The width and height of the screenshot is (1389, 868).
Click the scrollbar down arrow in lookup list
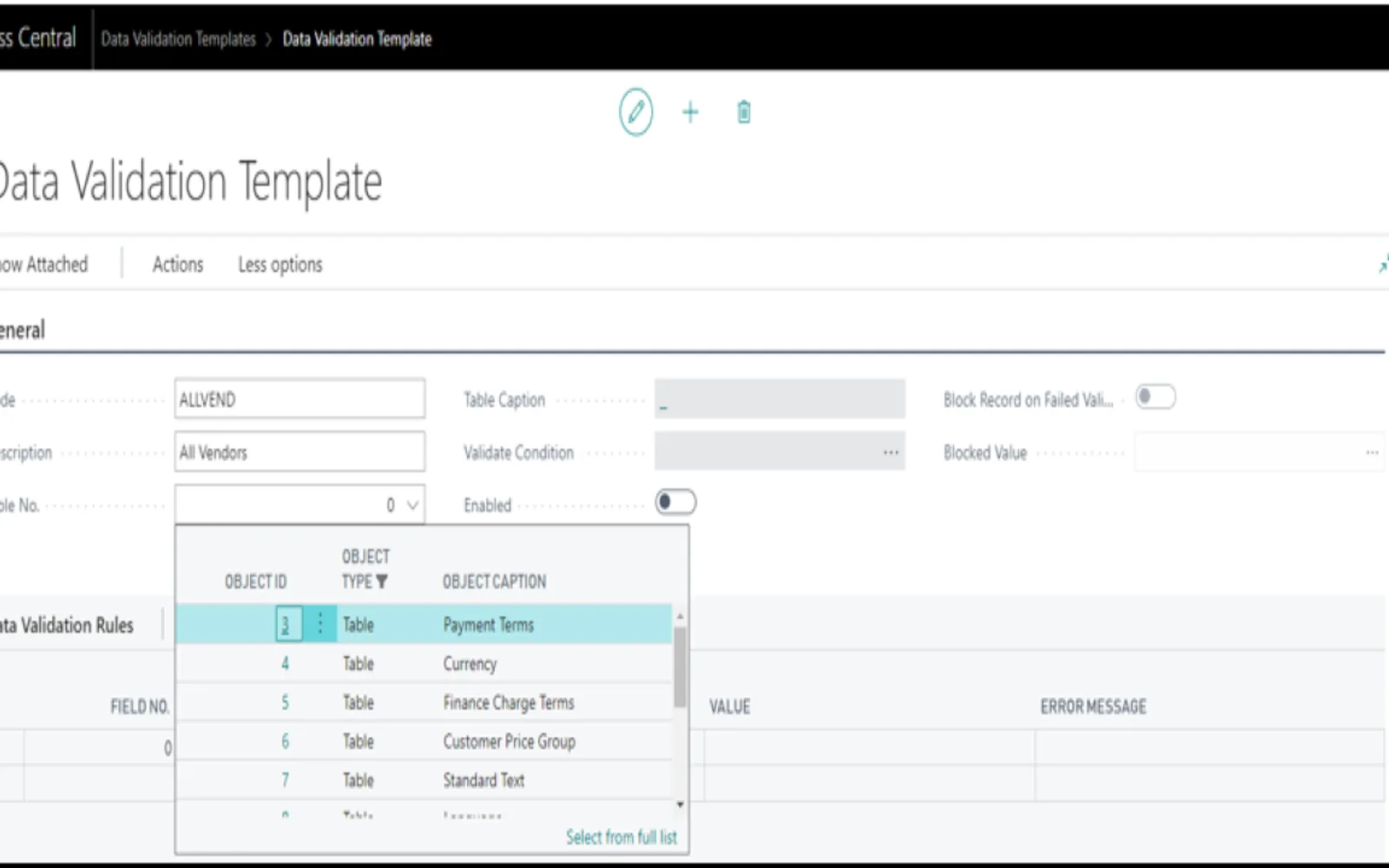680,805
